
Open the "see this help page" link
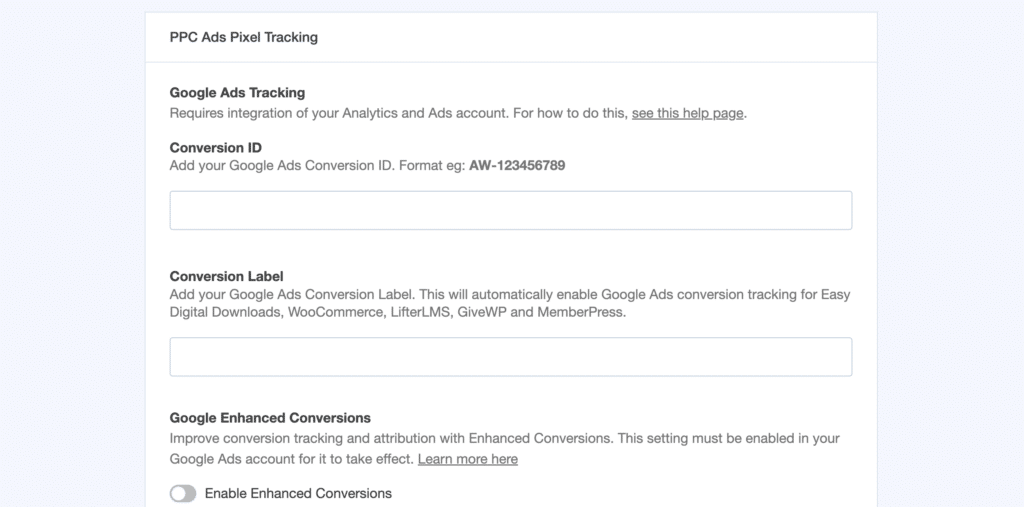coord(687,113)
